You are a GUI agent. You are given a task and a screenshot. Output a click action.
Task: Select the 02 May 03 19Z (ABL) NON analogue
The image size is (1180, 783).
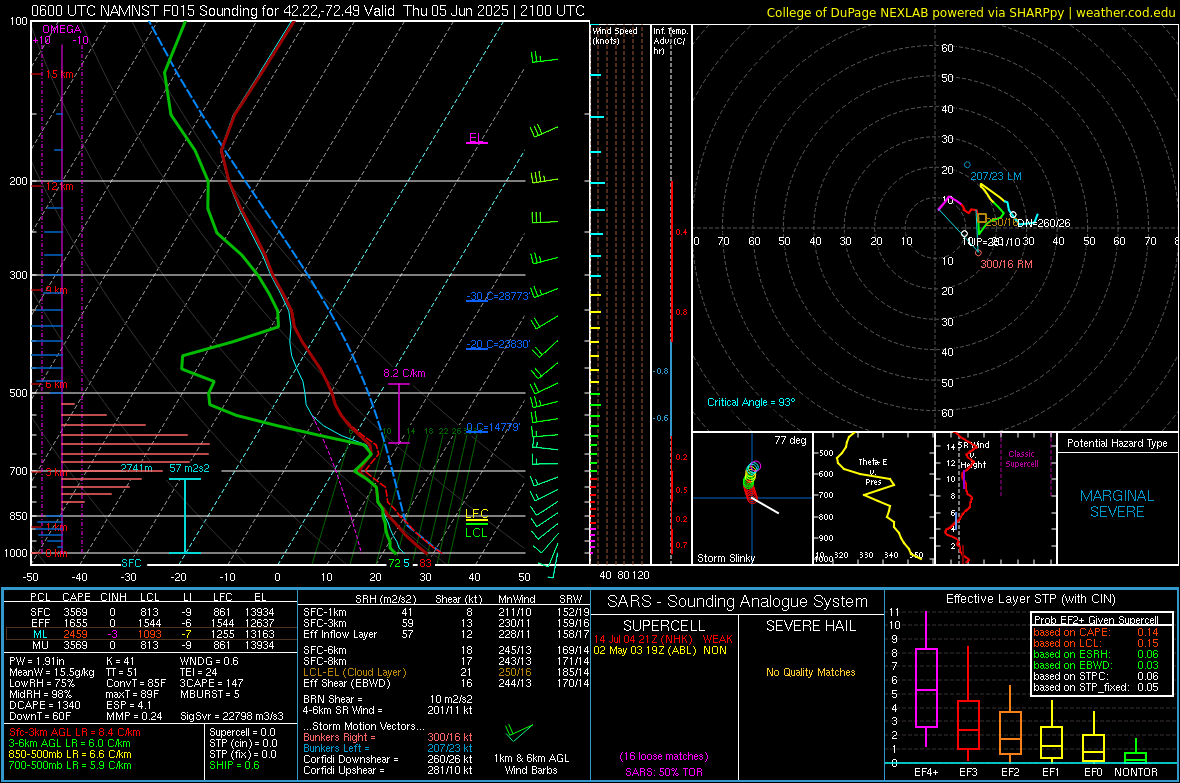click(x=660, y=650)
